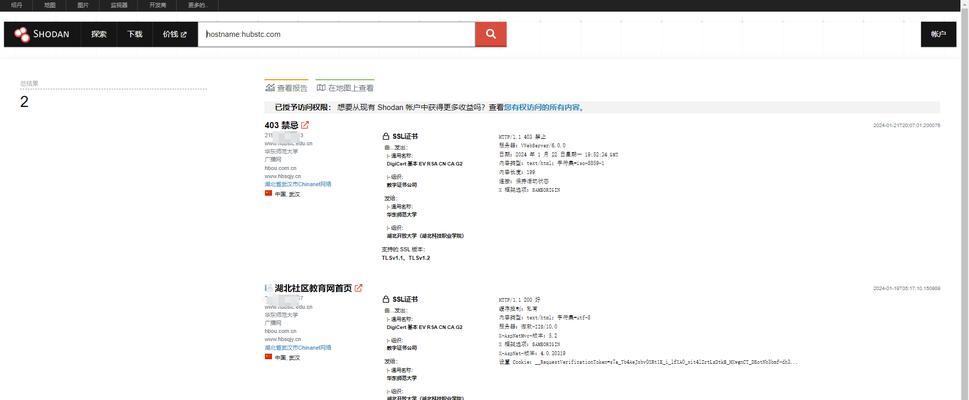The width and height of the screenshot is (969, 400).
Task: Click the 2024-01-21 timestamp of the first result
Action: [x=907, y=125]
